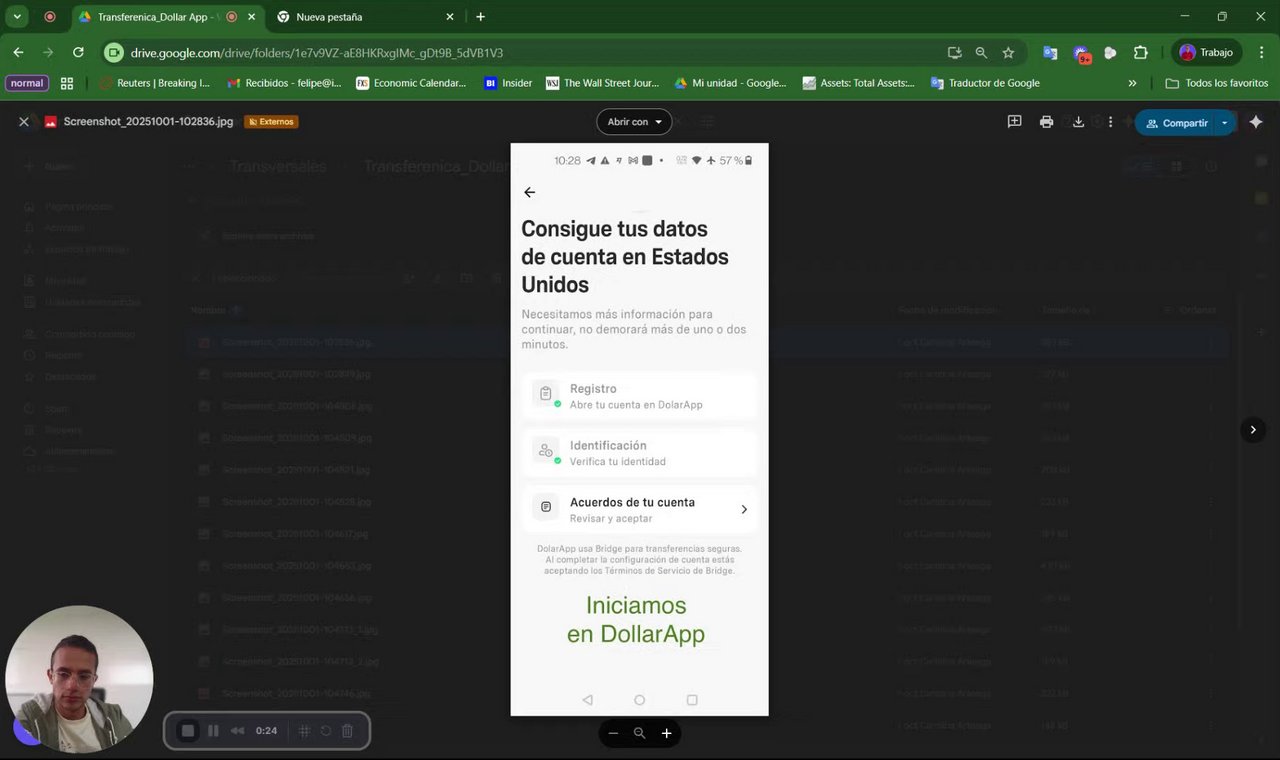
Task: Click the Identificación row in phone screenshot
Action: (x=640, y=453)
